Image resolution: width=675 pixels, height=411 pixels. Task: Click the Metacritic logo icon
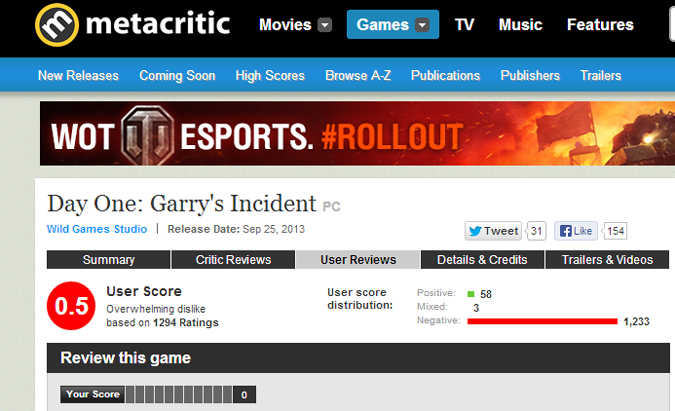57,25
